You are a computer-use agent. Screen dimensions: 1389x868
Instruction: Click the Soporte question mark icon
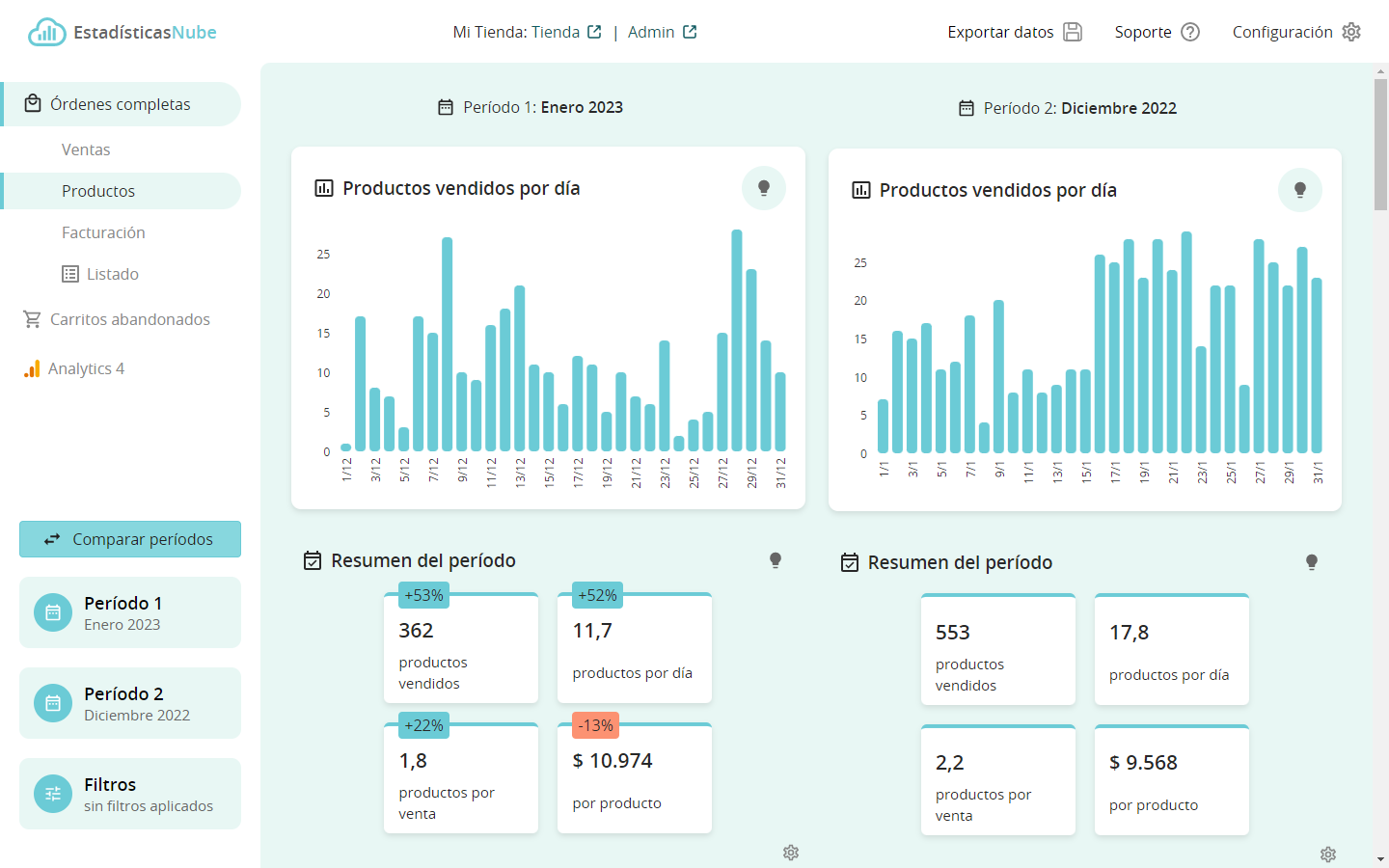[1190, 32]
